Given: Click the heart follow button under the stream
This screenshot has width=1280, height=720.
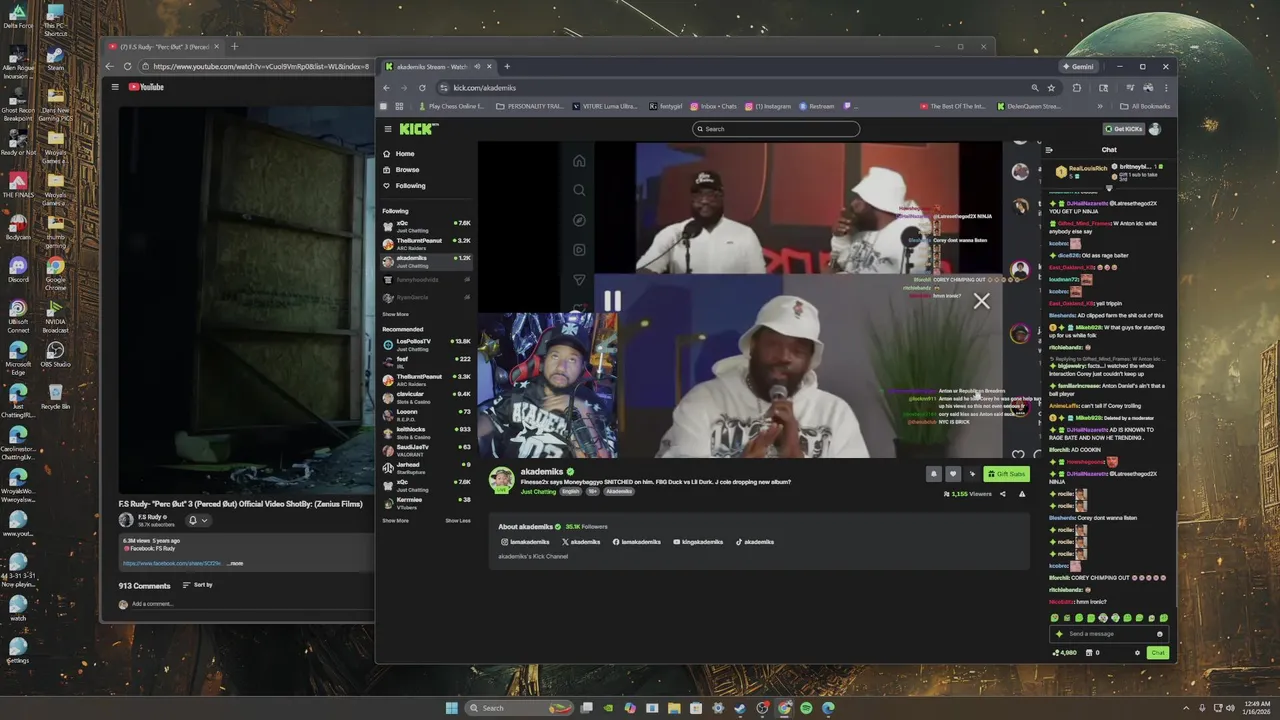Looking at the screenshot, I should click(953, 474).
